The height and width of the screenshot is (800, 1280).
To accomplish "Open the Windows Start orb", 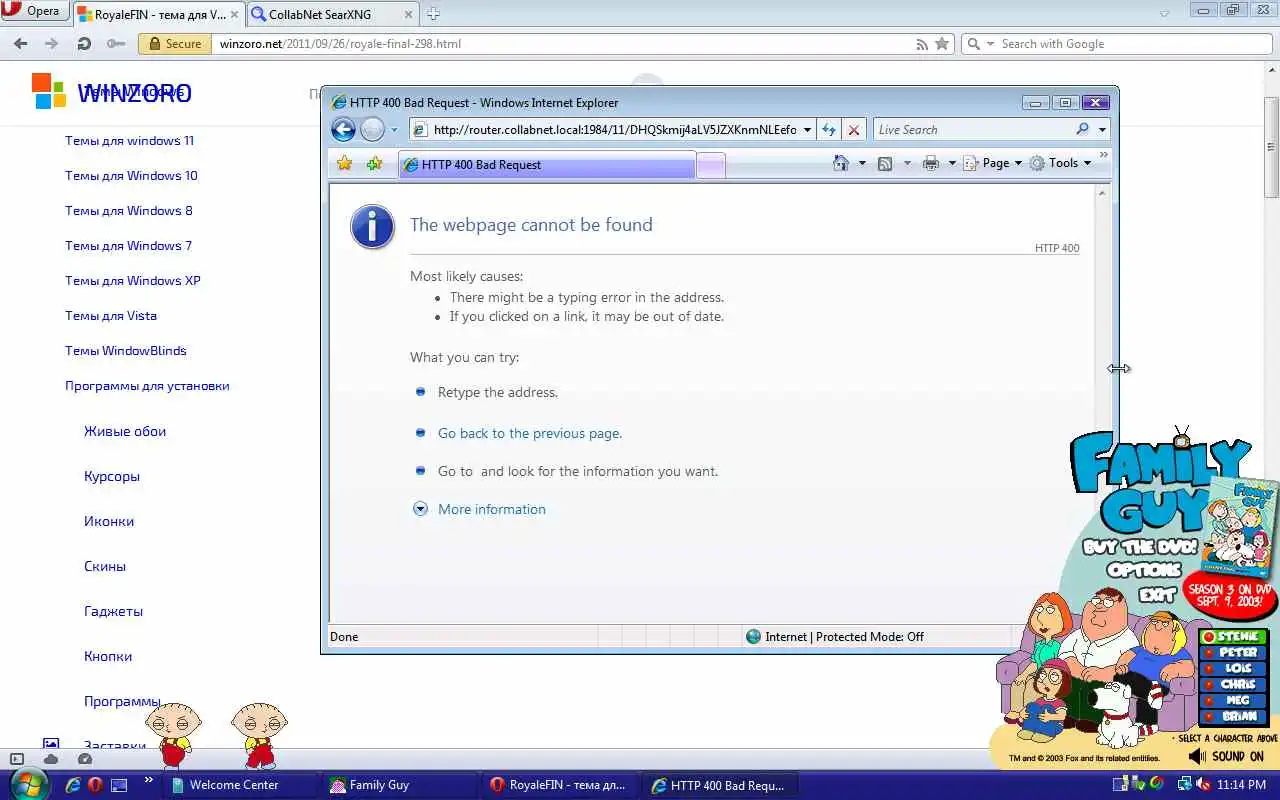I will (x=28, y=783).
